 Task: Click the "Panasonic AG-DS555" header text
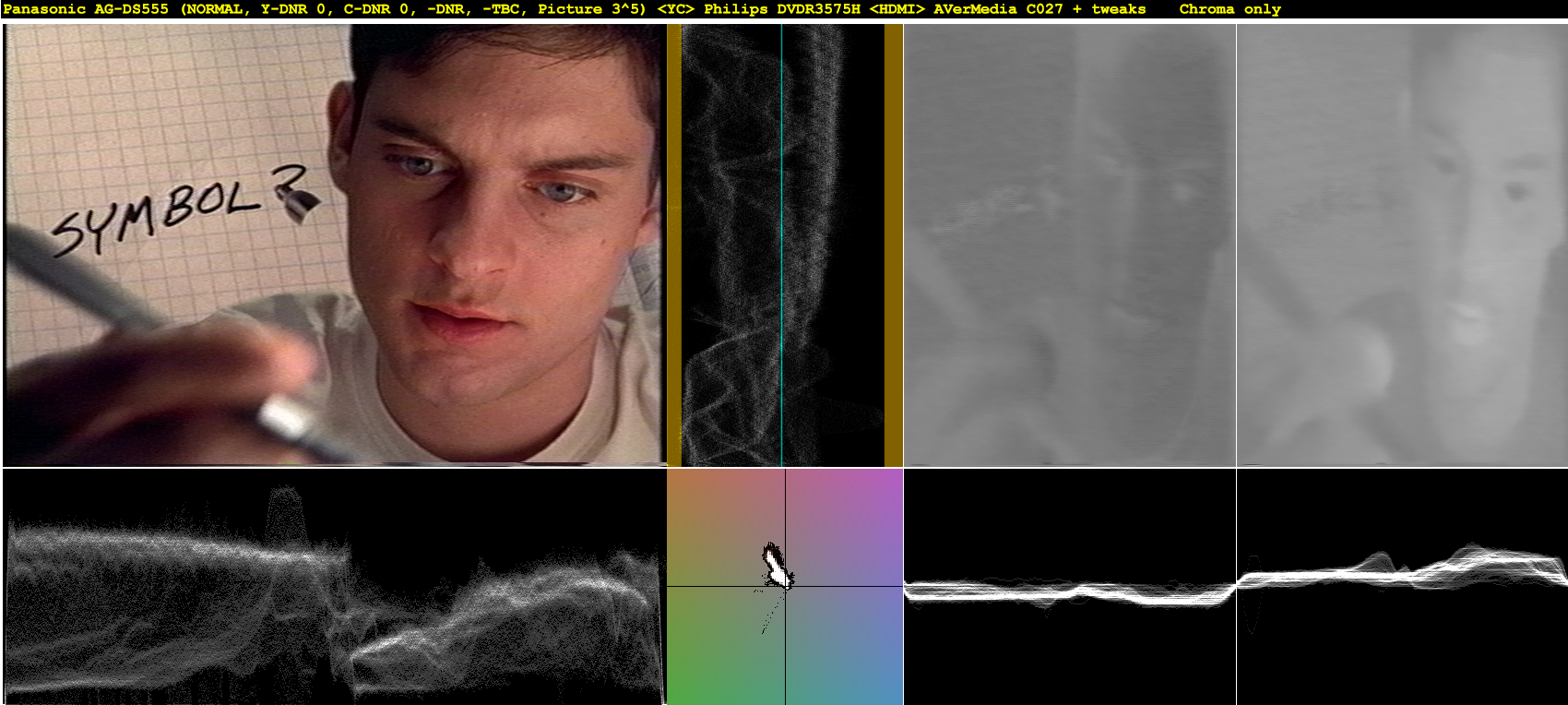point(86,9)
